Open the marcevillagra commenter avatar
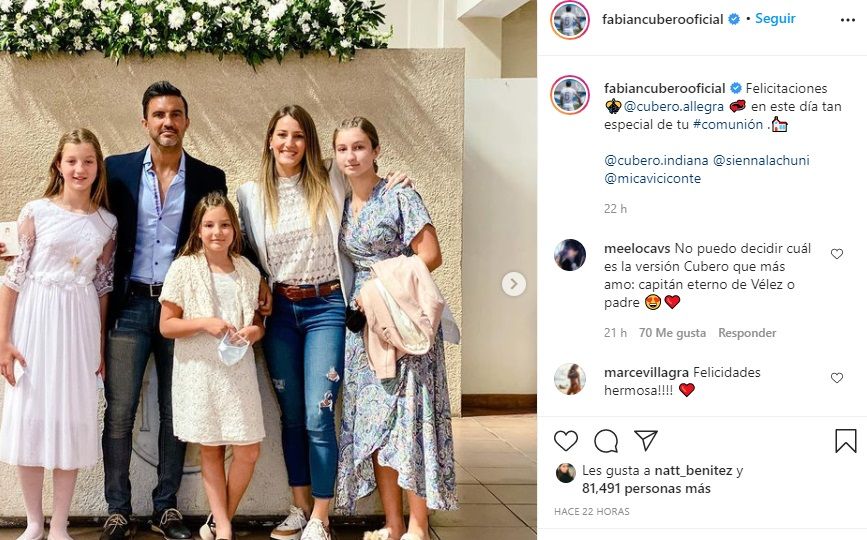Screen dimensions: 867x540 [570, 379]
